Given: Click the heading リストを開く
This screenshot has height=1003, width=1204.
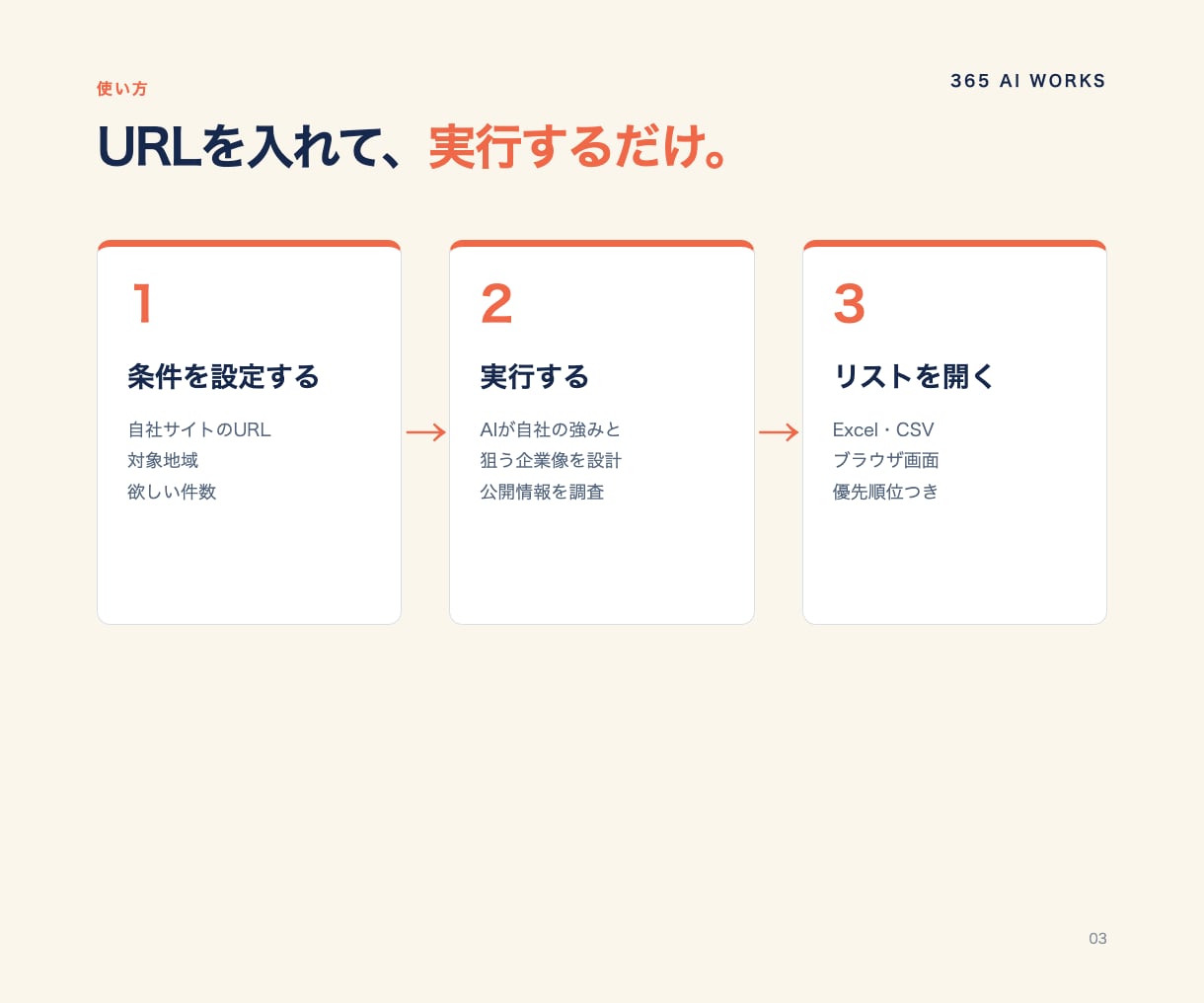Looking at the screenshot, I should click(x=914, y=377).
